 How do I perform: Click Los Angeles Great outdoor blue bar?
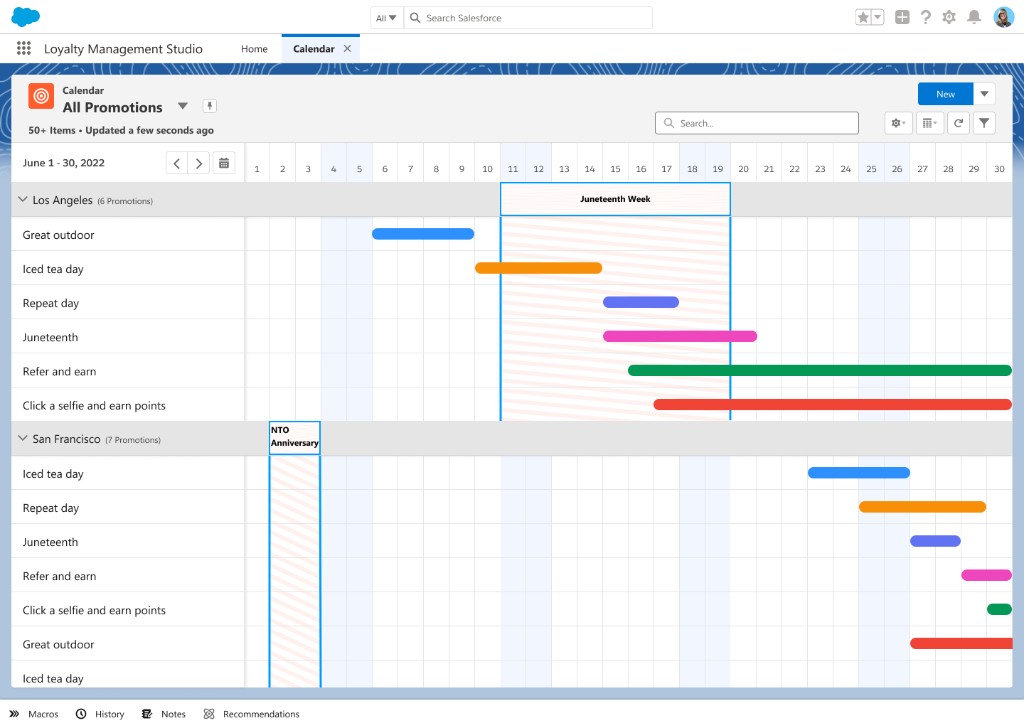tap(423, 234)
